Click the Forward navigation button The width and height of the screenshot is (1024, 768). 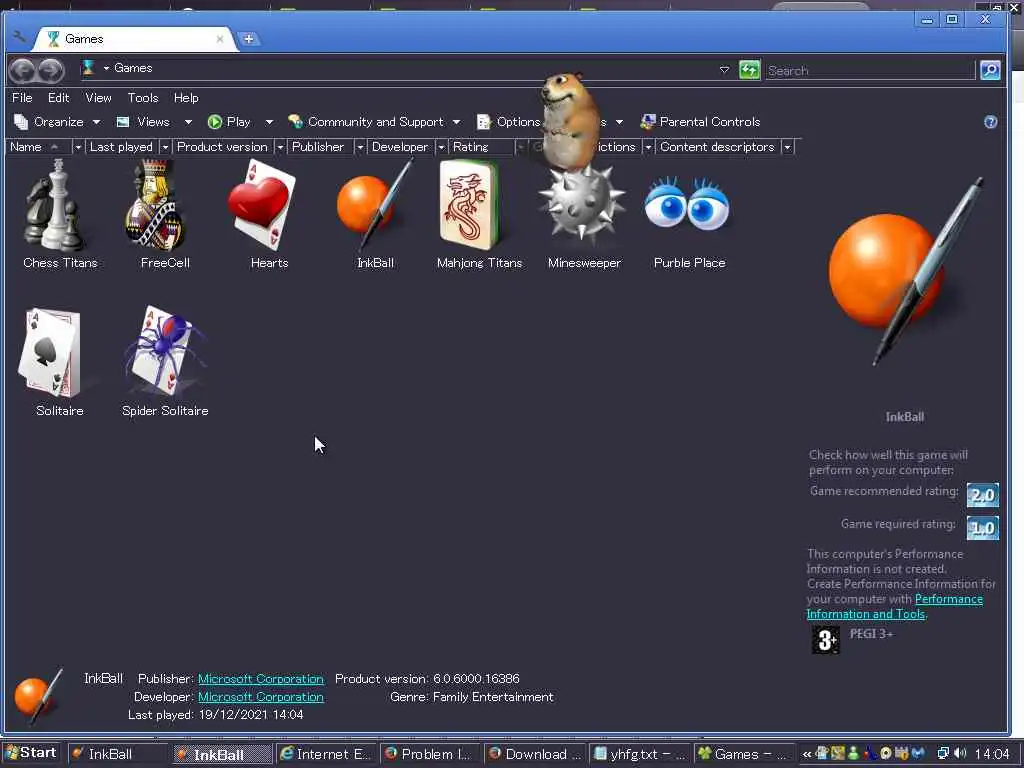pyautogui.click(x=51, y=69)
